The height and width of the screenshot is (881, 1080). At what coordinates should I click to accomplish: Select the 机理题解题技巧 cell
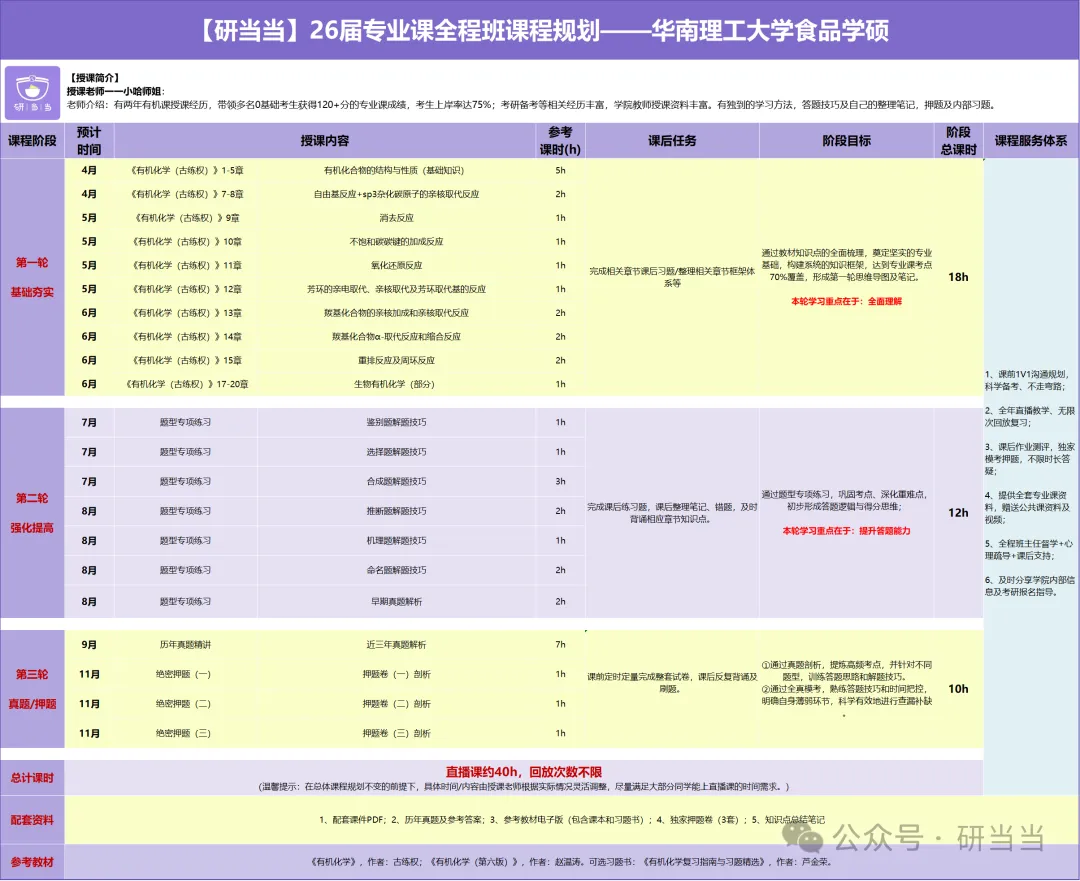point(397,541)
